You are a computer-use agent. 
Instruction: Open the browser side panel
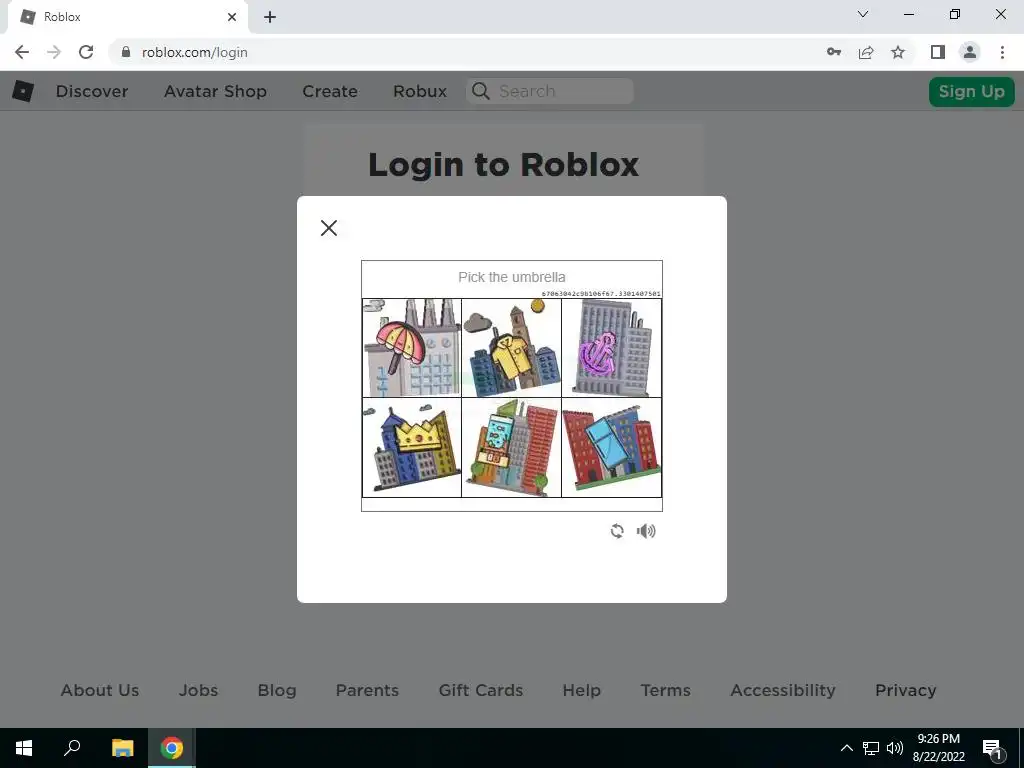click(938, 52)
